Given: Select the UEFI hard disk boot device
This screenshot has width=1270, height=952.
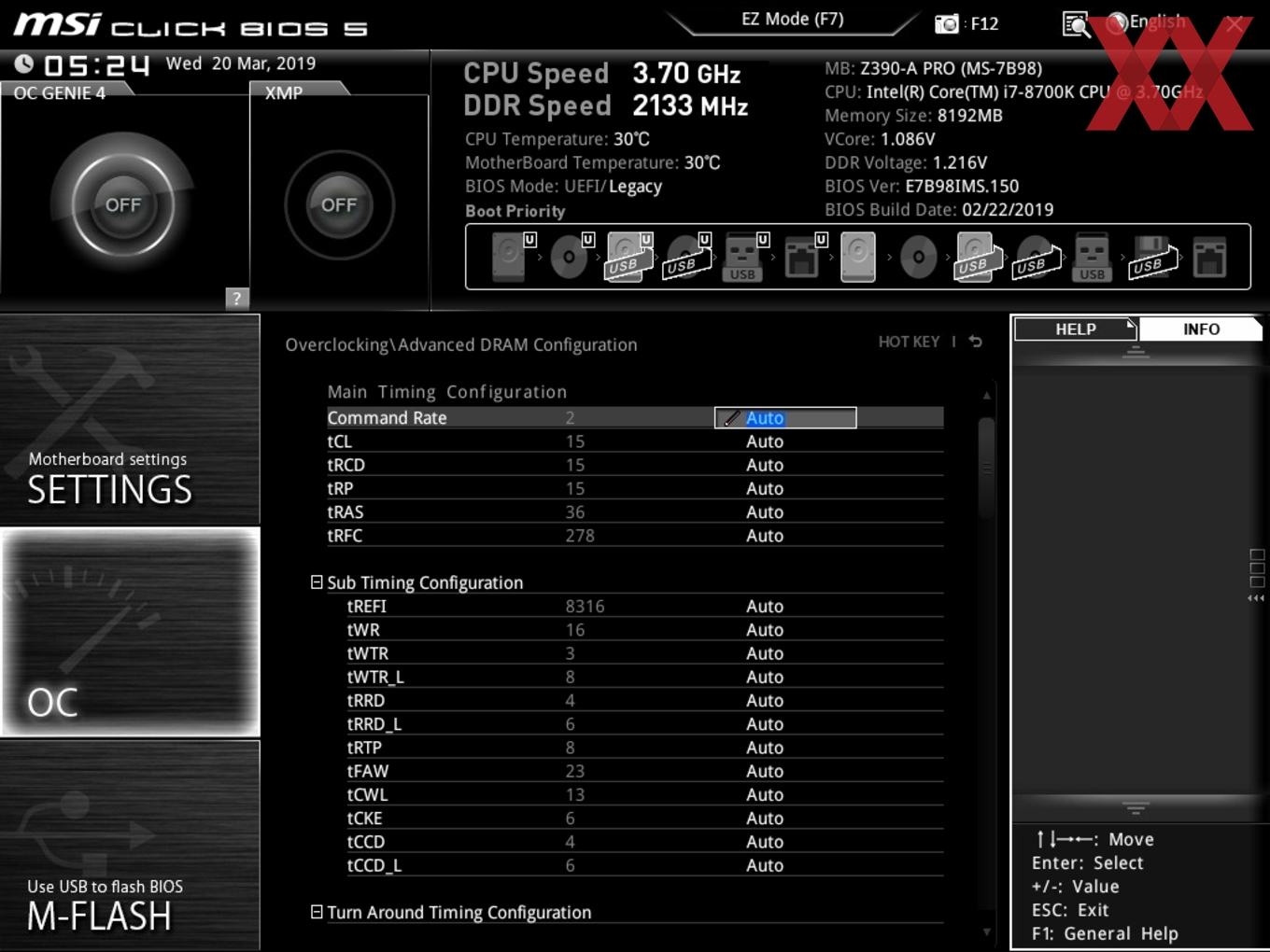Looking at the screenshot, I should coord(512,257).
